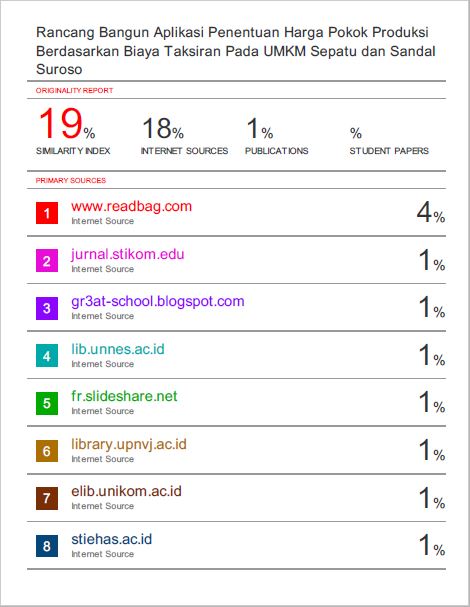Open the www.readbag.com source link
Viewport: 470px width, 607px height.
tap(131, 207)
